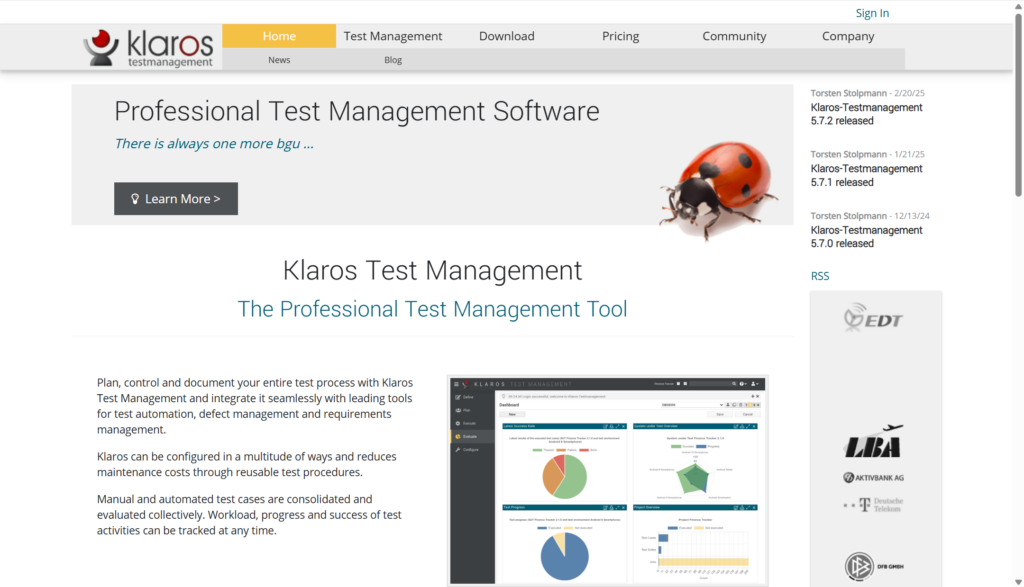Enlarge the Klaros dashboard screenshot thumbnail
Image resolution: width=1024 pixels, height=587 pixels.
607,480
